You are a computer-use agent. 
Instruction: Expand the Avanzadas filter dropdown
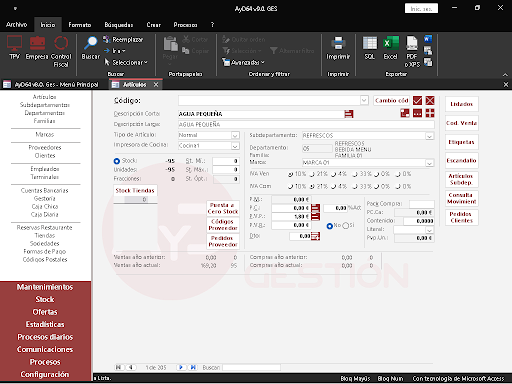click(x=244, y=62)
